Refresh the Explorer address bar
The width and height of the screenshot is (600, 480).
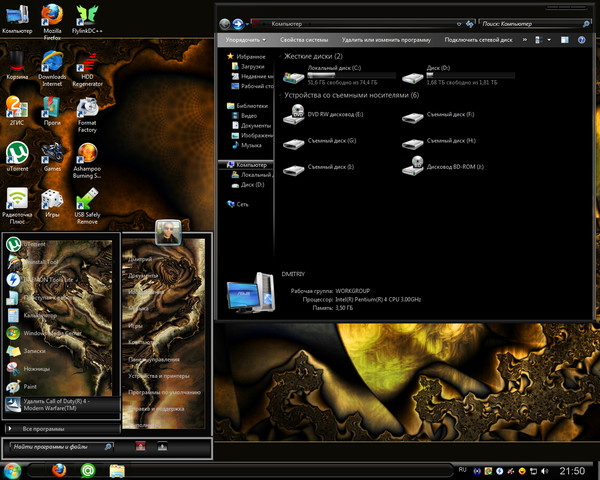point(470,24)
